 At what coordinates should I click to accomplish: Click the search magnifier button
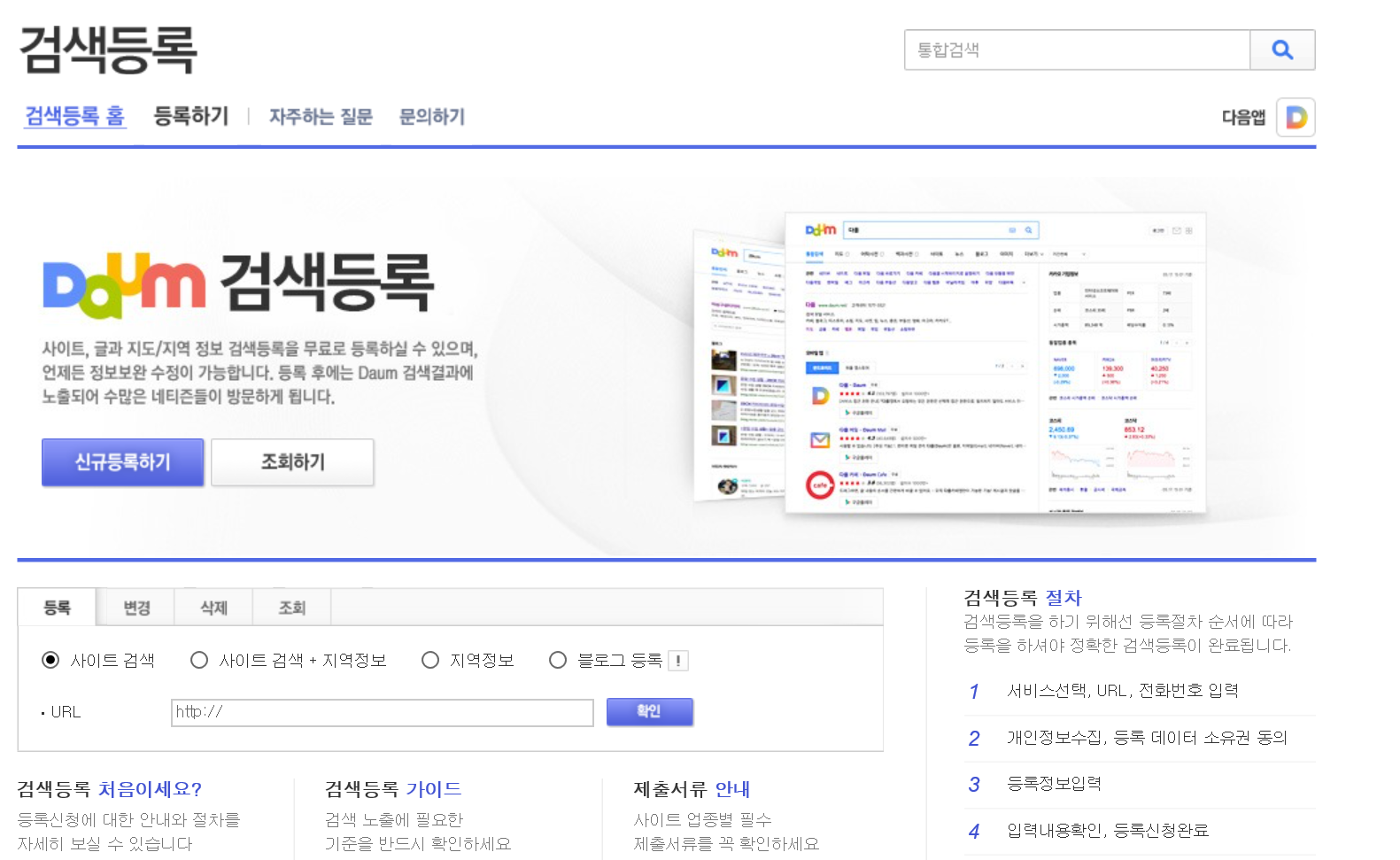pyautogui.click(x=1282, y=50)
